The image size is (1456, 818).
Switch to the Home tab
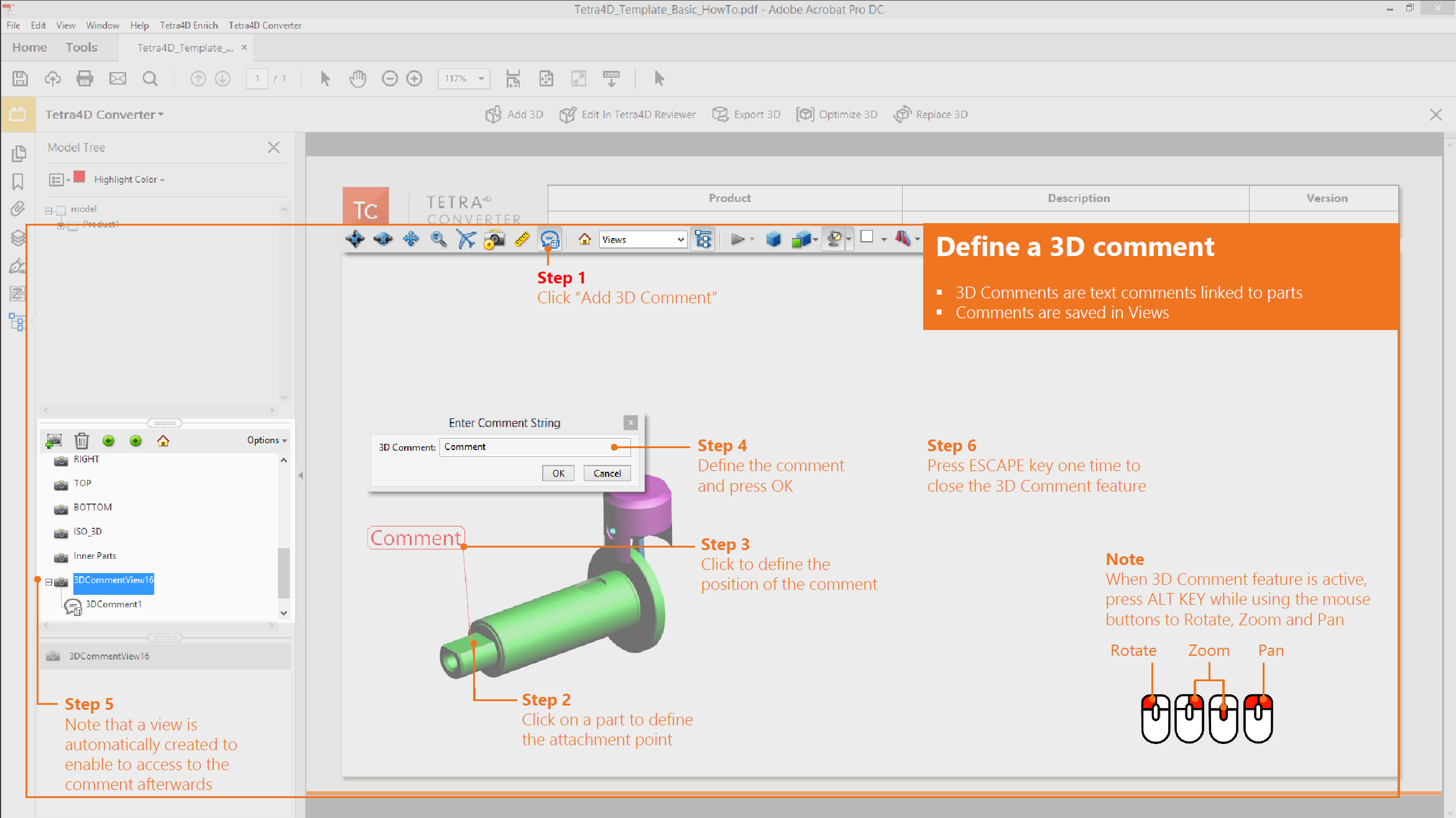point(29,47)
